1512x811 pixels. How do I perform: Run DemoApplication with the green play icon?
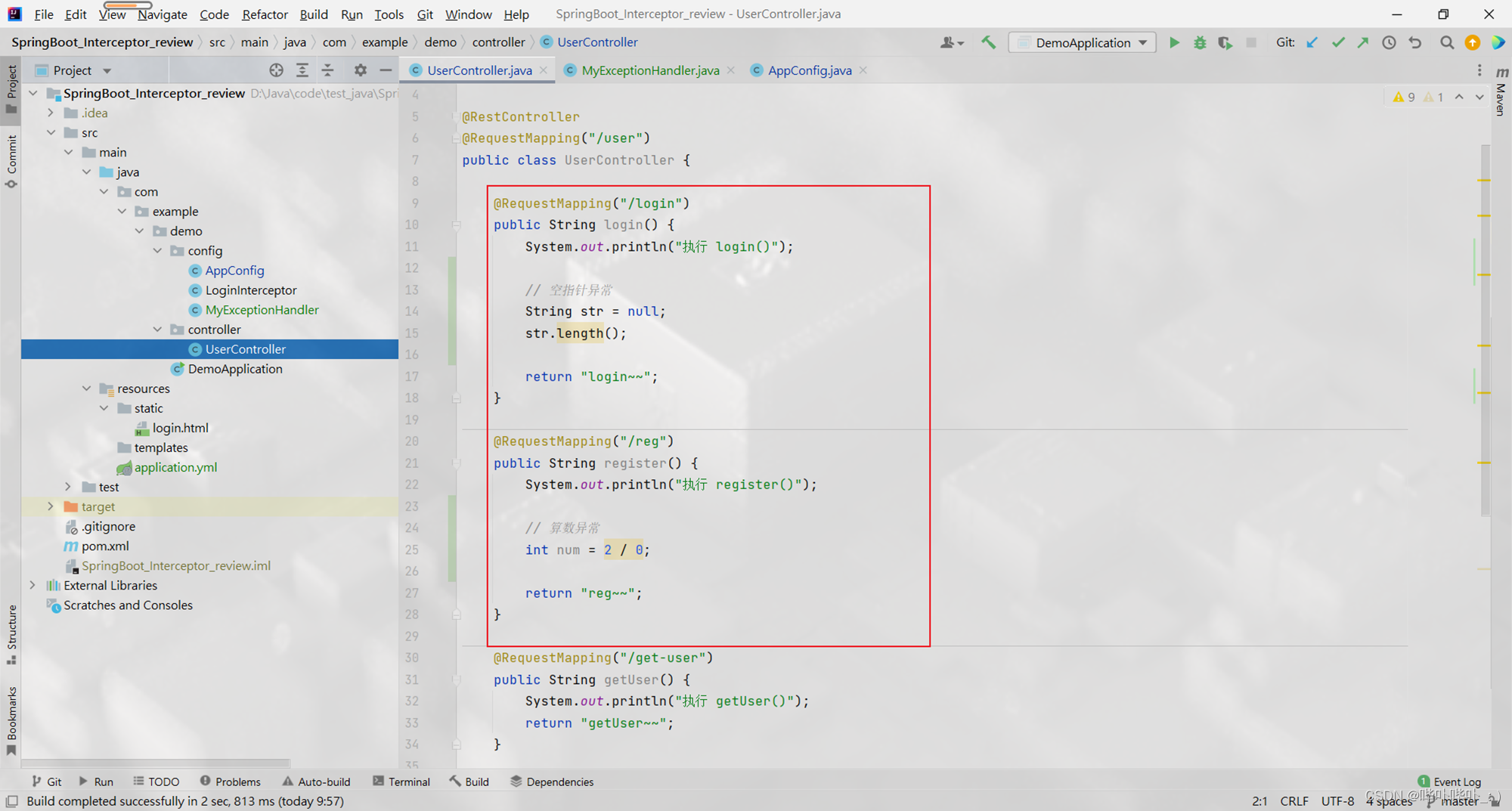pyautogui.click(x=1174, y=43)
